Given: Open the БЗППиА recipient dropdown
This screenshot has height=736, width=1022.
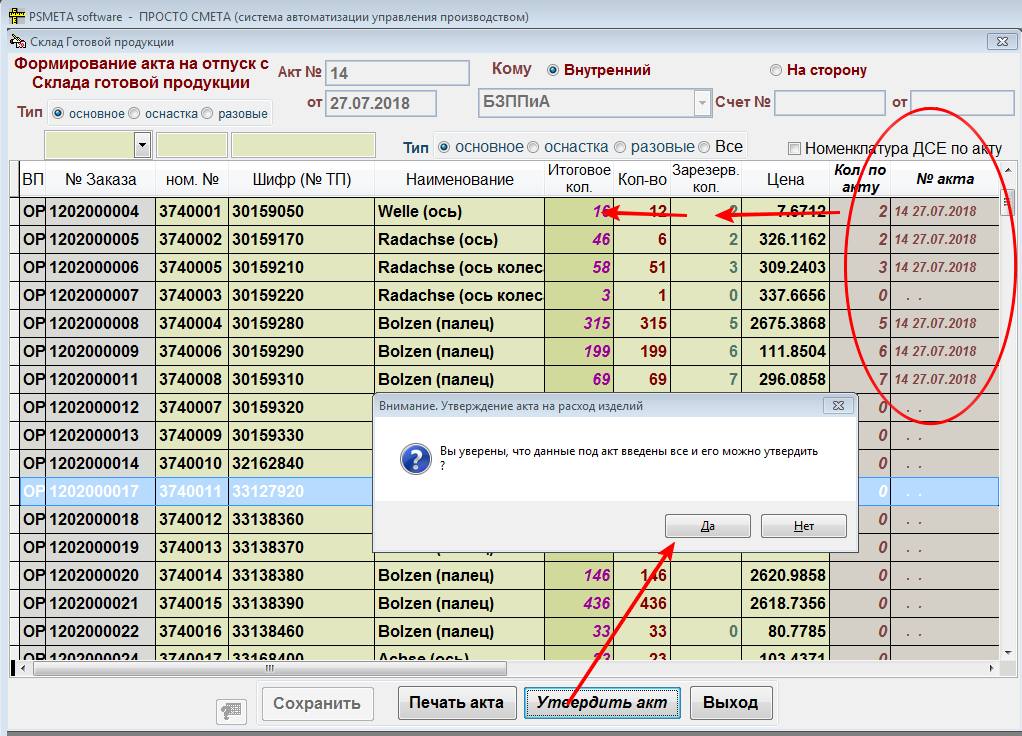Looking at the screenshot, I should pyautogui.click(x=701, y=103).
